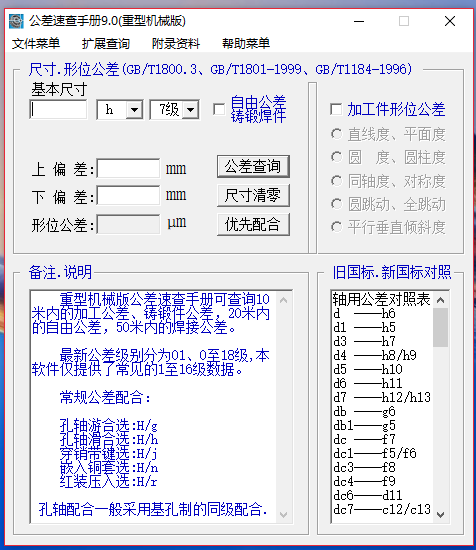Click the 上偏差 output field

[x=128, y=169]
